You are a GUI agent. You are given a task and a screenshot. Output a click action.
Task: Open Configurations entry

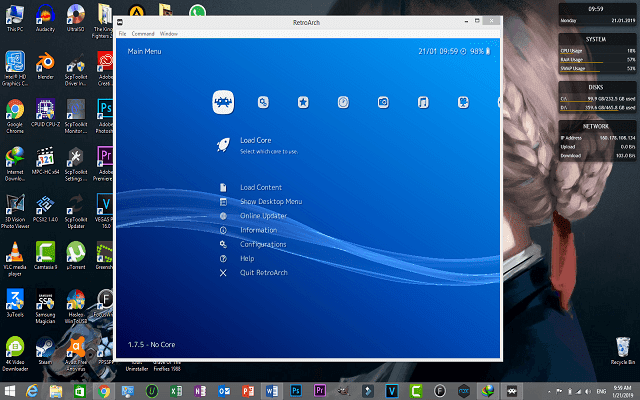263,244
